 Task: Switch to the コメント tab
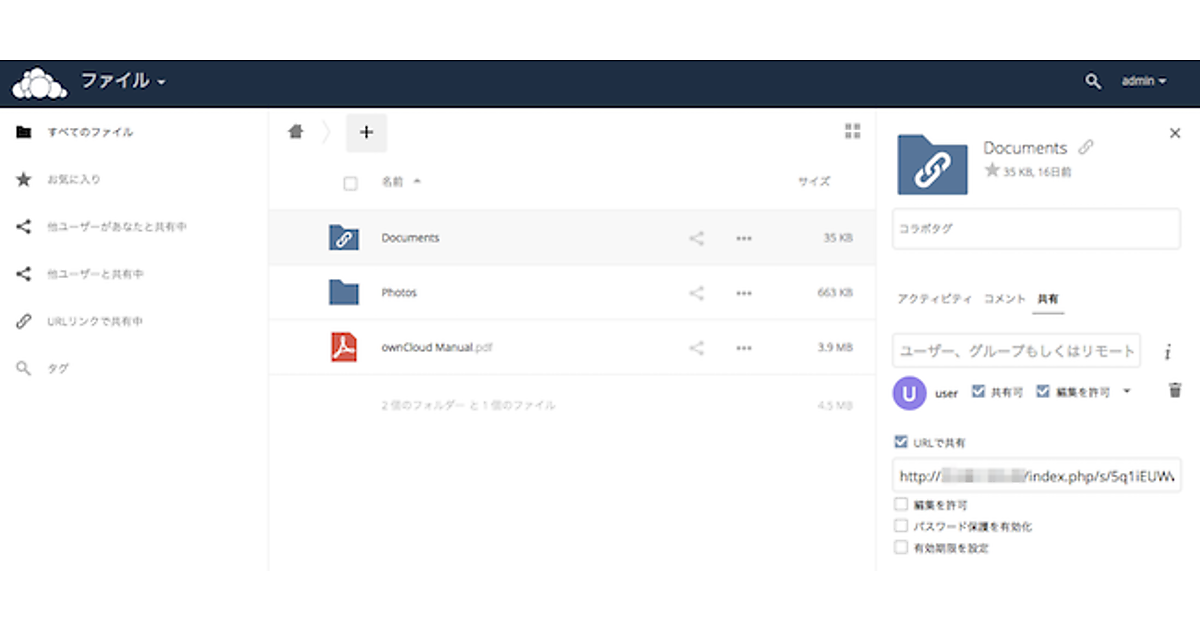pyautogui.click(x=1004, y=299)
